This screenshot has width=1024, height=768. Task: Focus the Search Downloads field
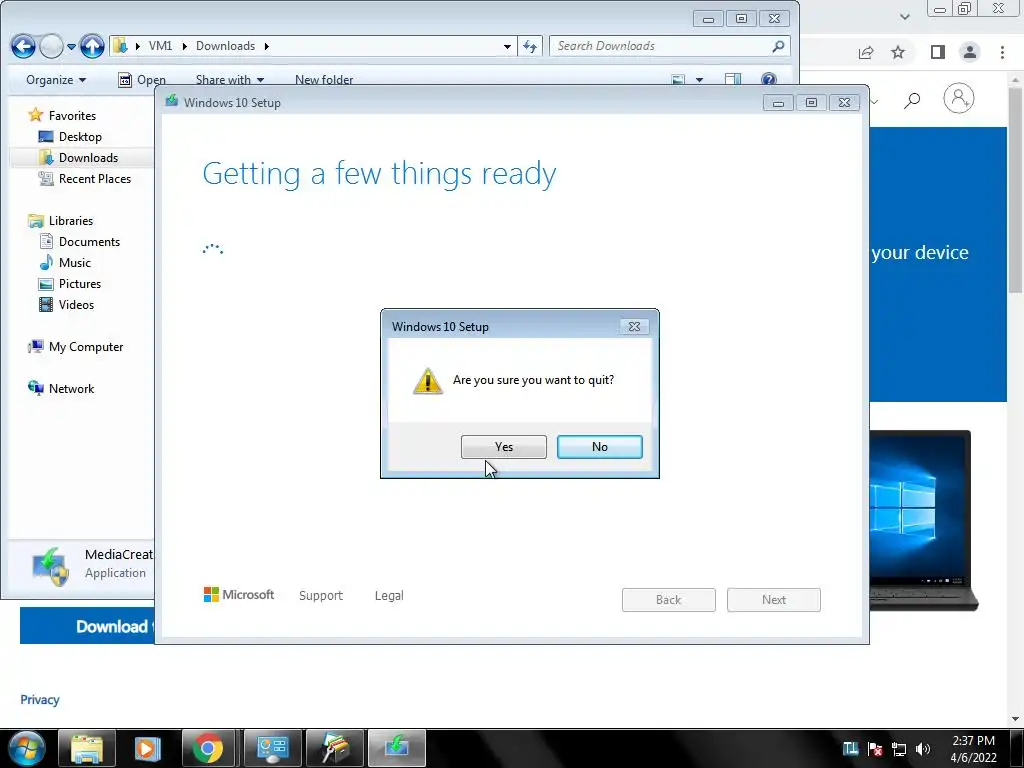[661, 46]
